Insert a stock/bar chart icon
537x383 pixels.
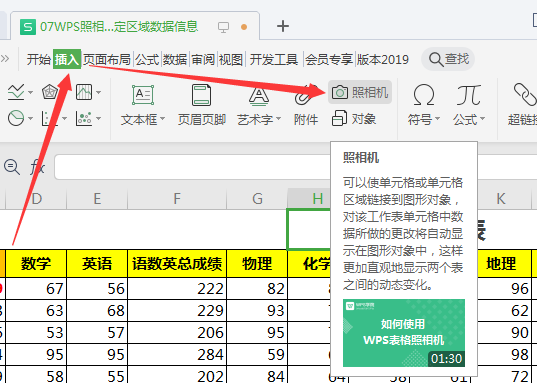point(50,119)
